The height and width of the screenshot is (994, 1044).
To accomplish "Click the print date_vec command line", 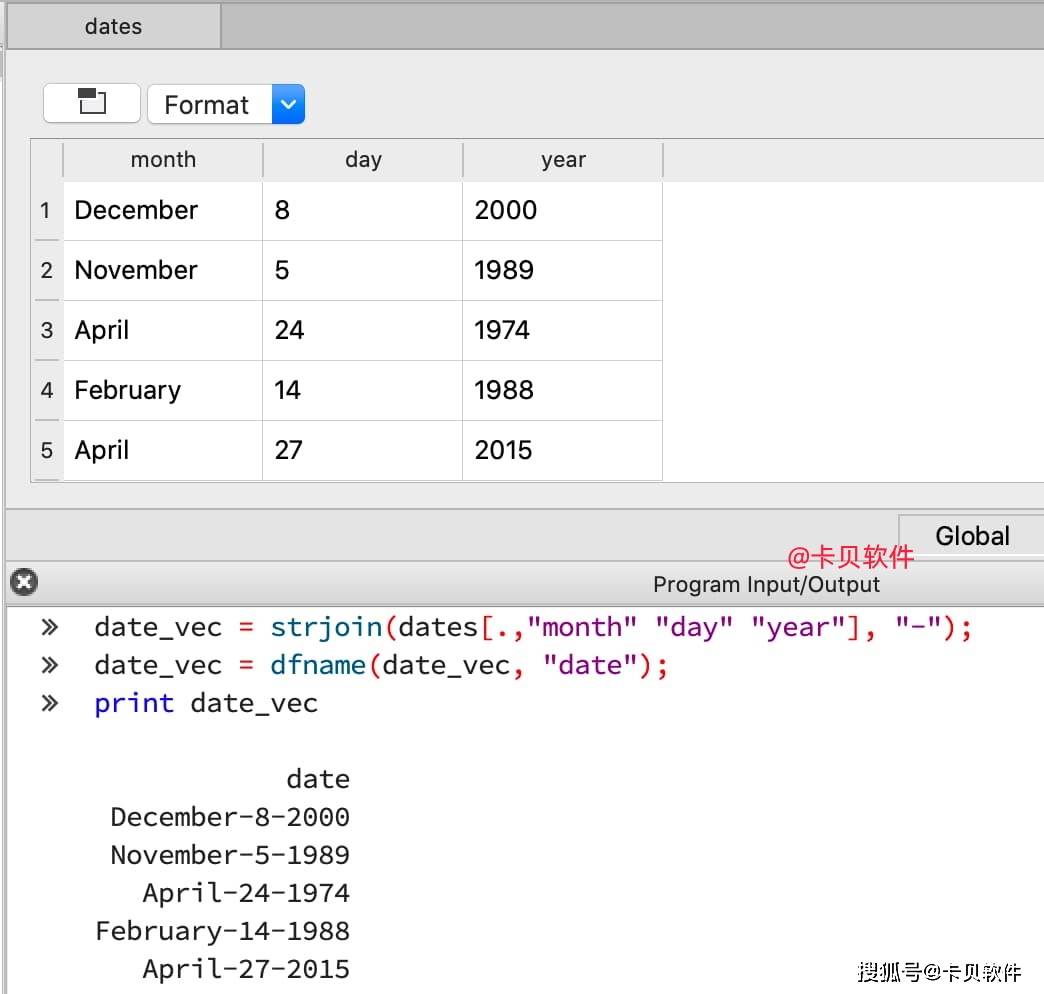I will point(205,703).
